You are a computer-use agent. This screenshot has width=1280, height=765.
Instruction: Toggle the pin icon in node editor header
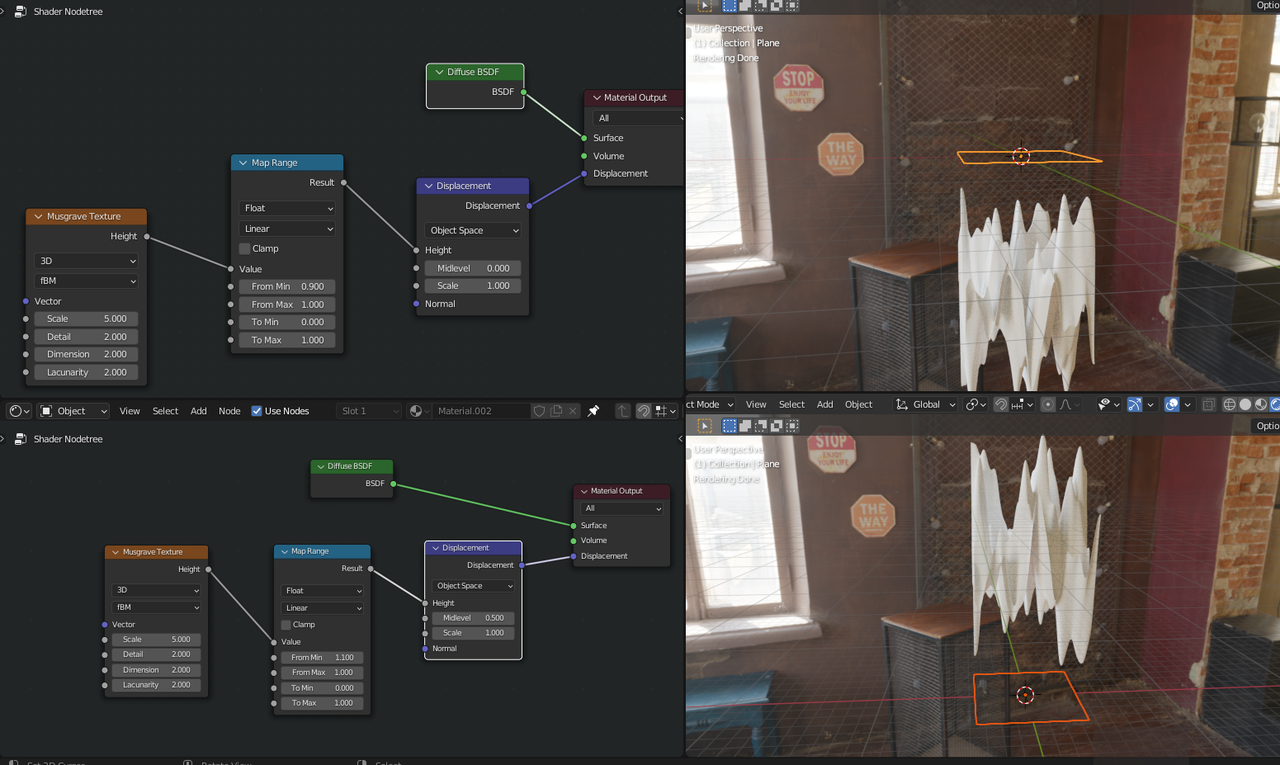click(x=593, y=411)
